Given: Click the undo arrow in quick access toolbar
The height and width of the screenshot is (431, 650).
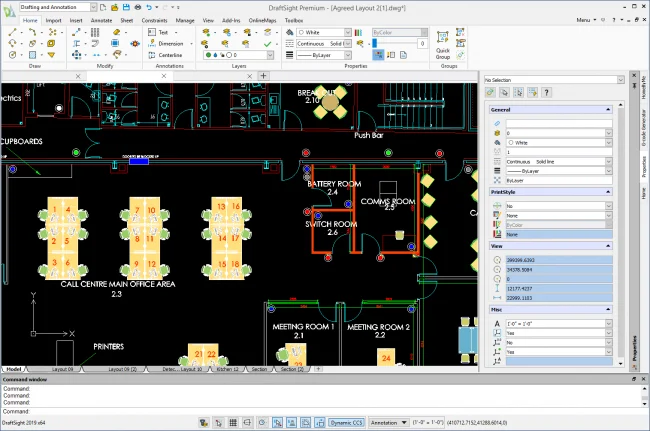Looking at the screenshot, I should pos(149,7).
